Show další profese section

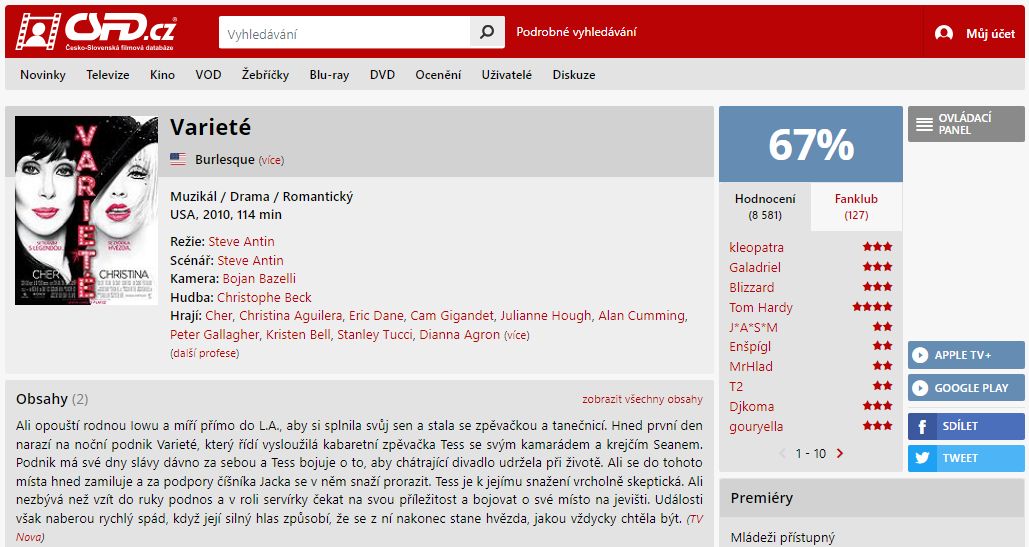(205, 353)
